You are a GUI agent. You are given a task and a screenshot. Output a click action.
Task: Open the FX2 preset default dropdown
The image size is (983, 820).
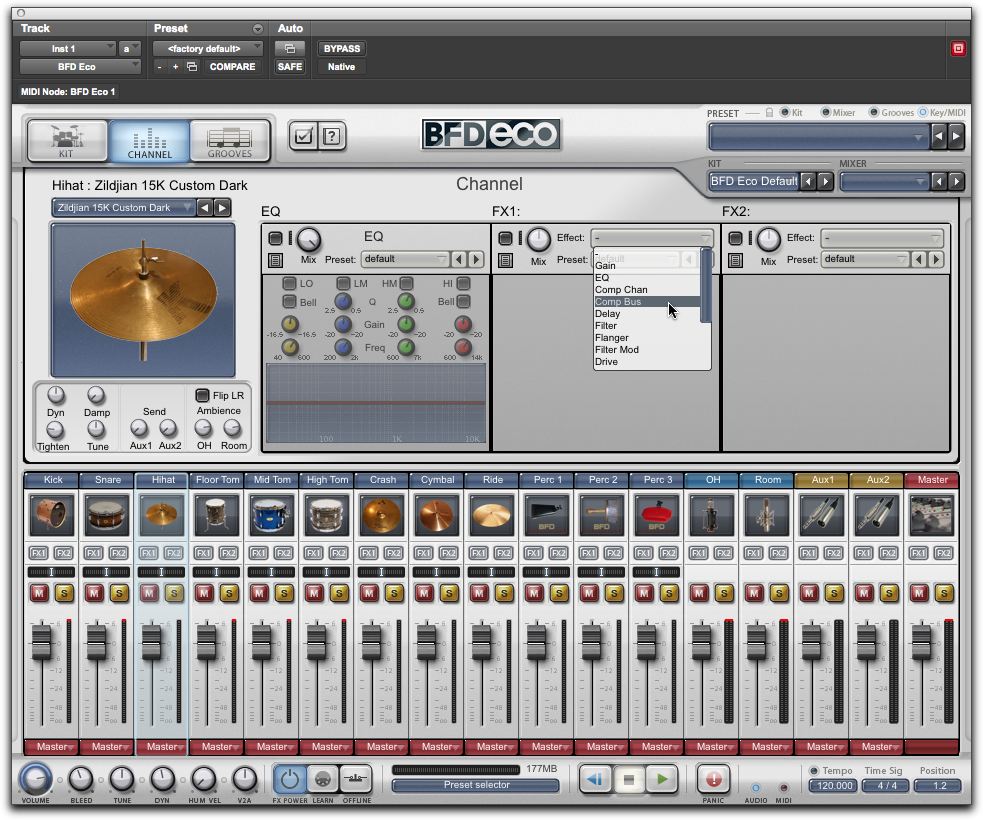pos(866,259)
